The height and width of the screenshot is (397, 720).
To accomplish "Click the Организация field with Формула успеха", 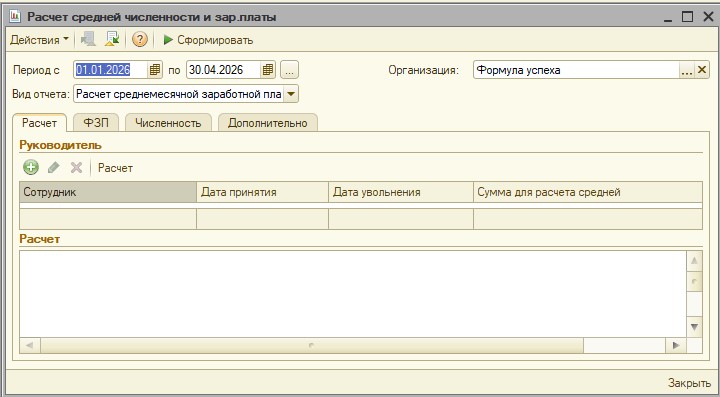I will tap(576, 70).
